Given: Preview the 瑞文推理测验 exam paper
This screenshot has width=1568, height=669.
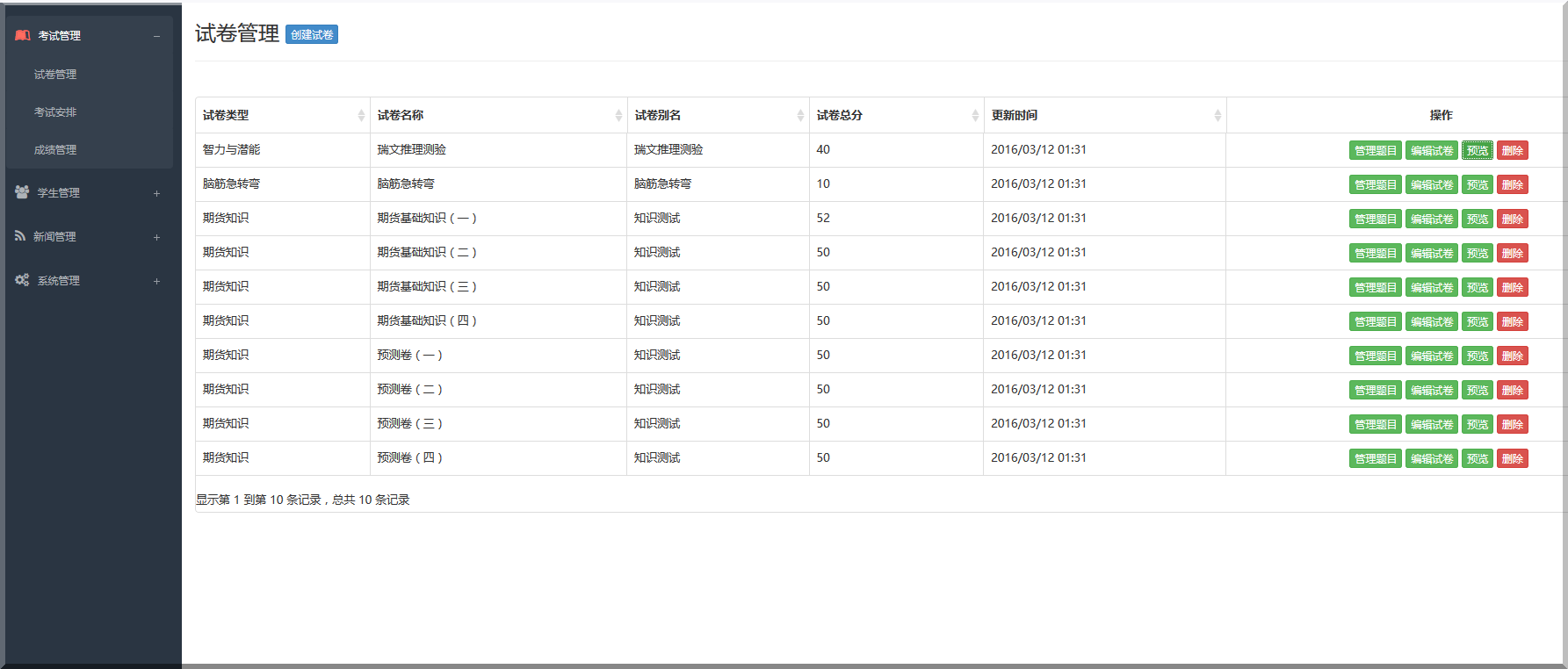Looking at the screenshot, I should pos(1477,151).
